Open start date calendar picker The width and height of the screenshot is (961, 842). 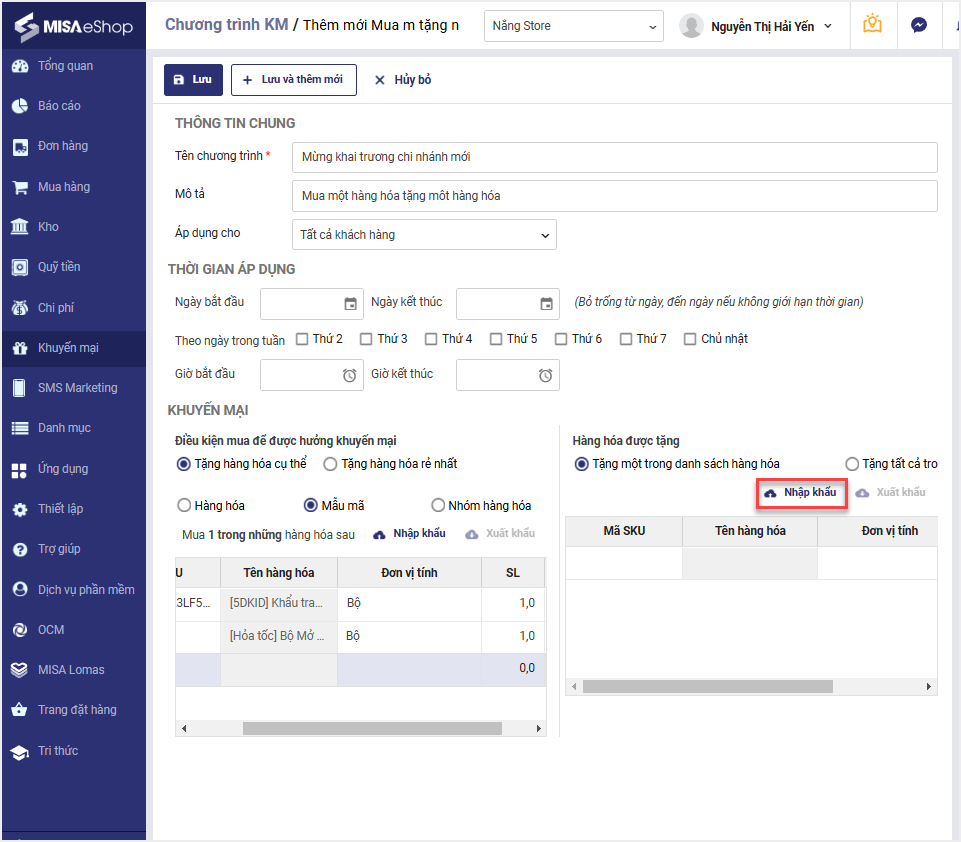350,304
